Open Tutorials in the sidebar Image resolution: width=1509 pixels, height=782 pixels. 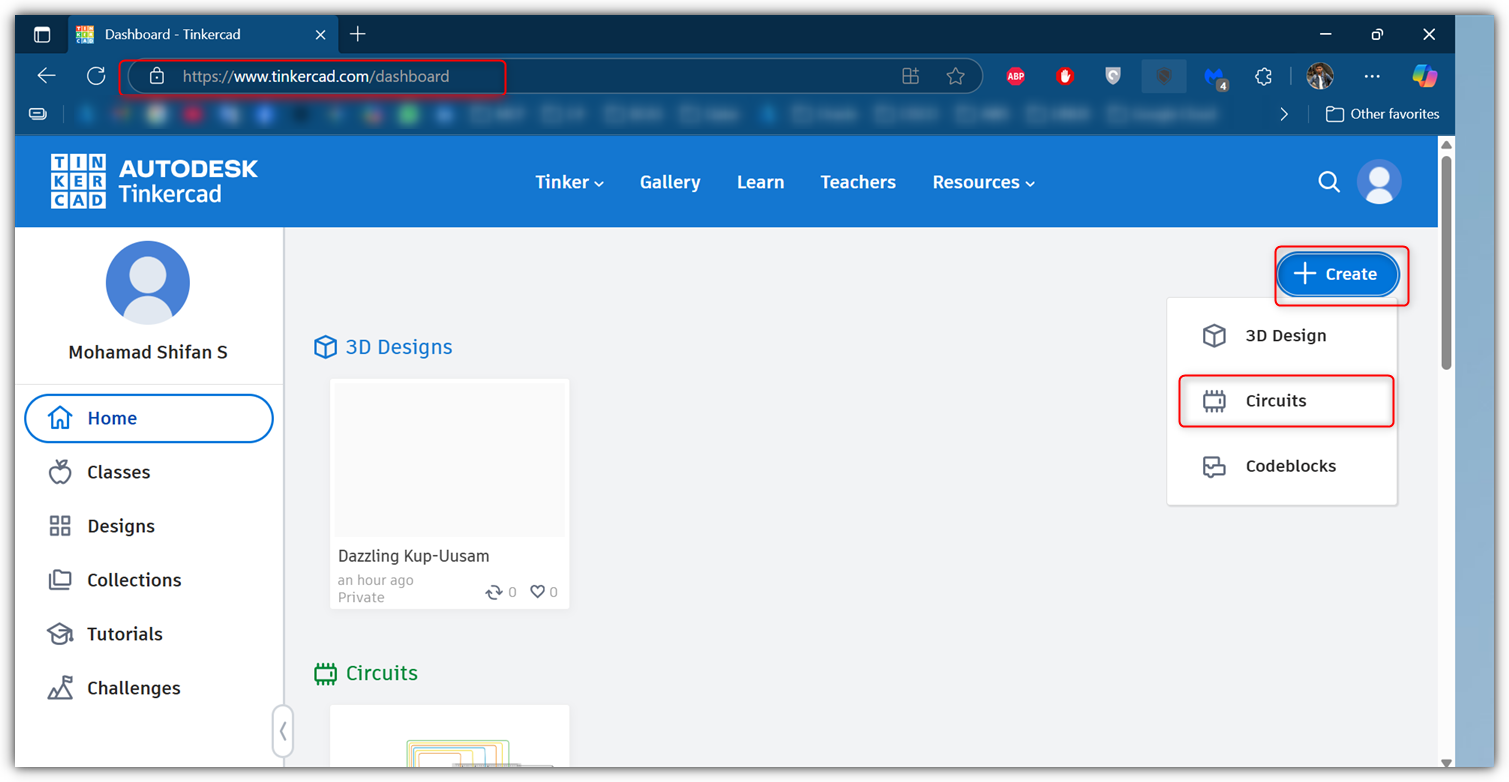pos(149,634)
